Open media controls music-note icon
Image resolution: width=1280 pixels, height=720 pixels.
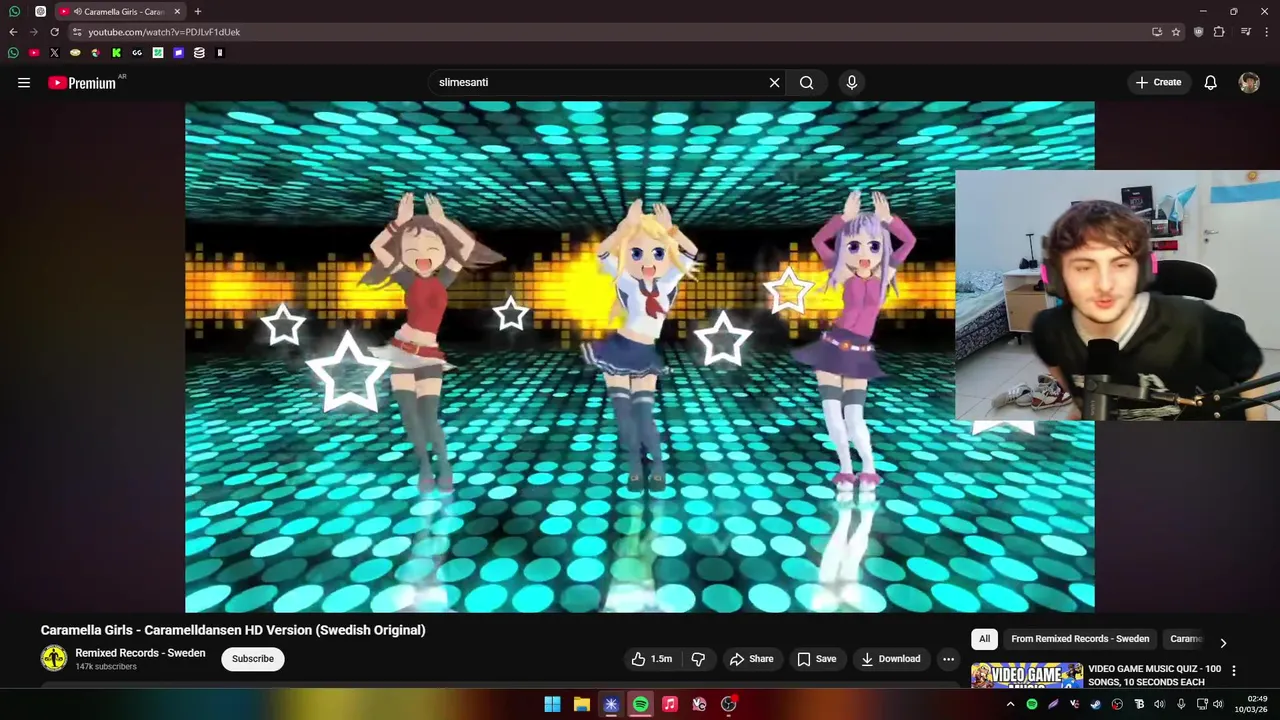pyautogui.click(x=1246, y=32)
